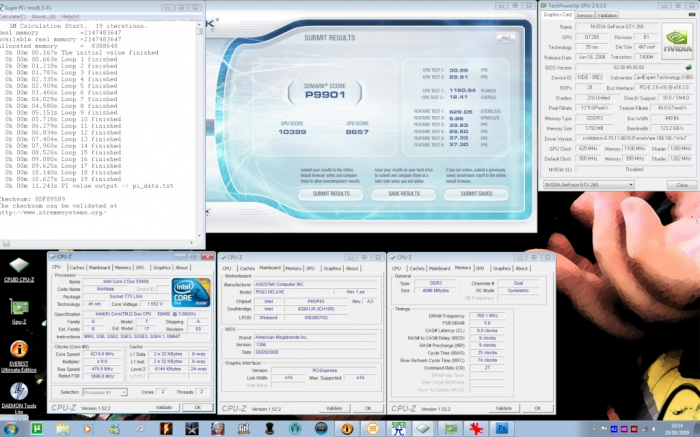Click the Super PI horizontal scrollbar
Viewport: 700px width, 437px height.
tap(98, 243)
